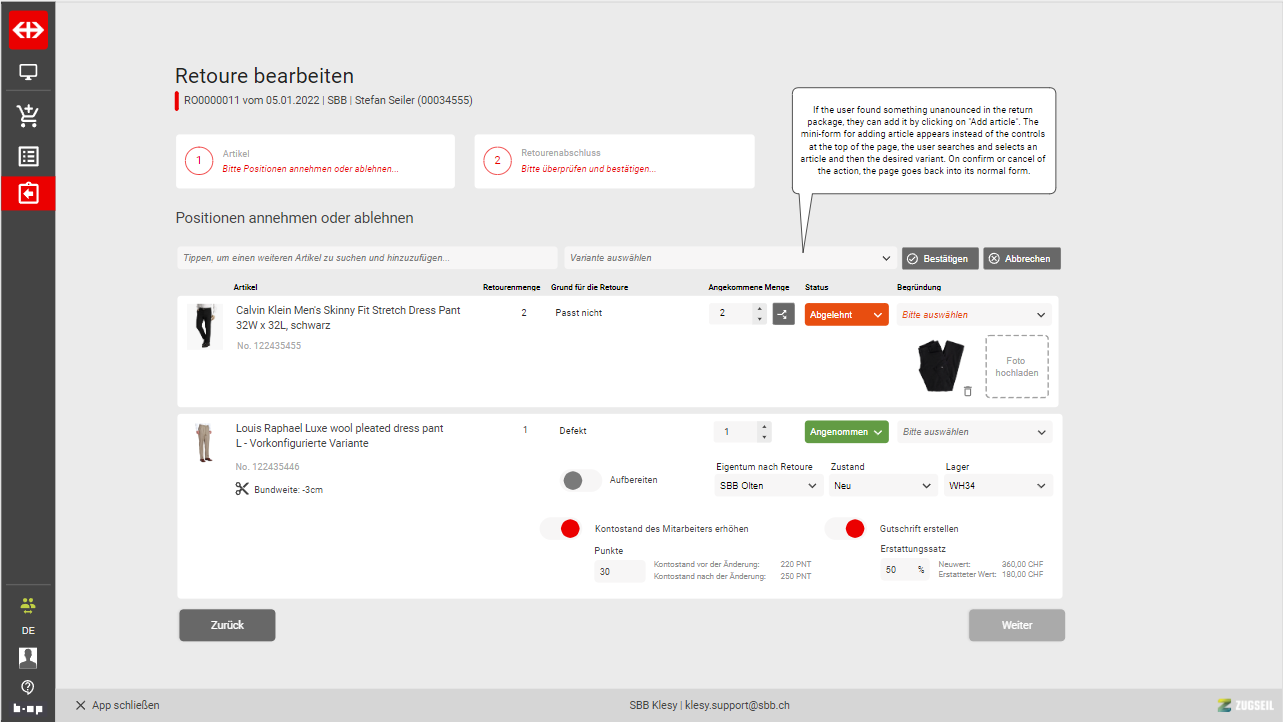The width and height of the screenshot is (1283, 722).
Task: Click the article search input field
Action: click(367, 258)
